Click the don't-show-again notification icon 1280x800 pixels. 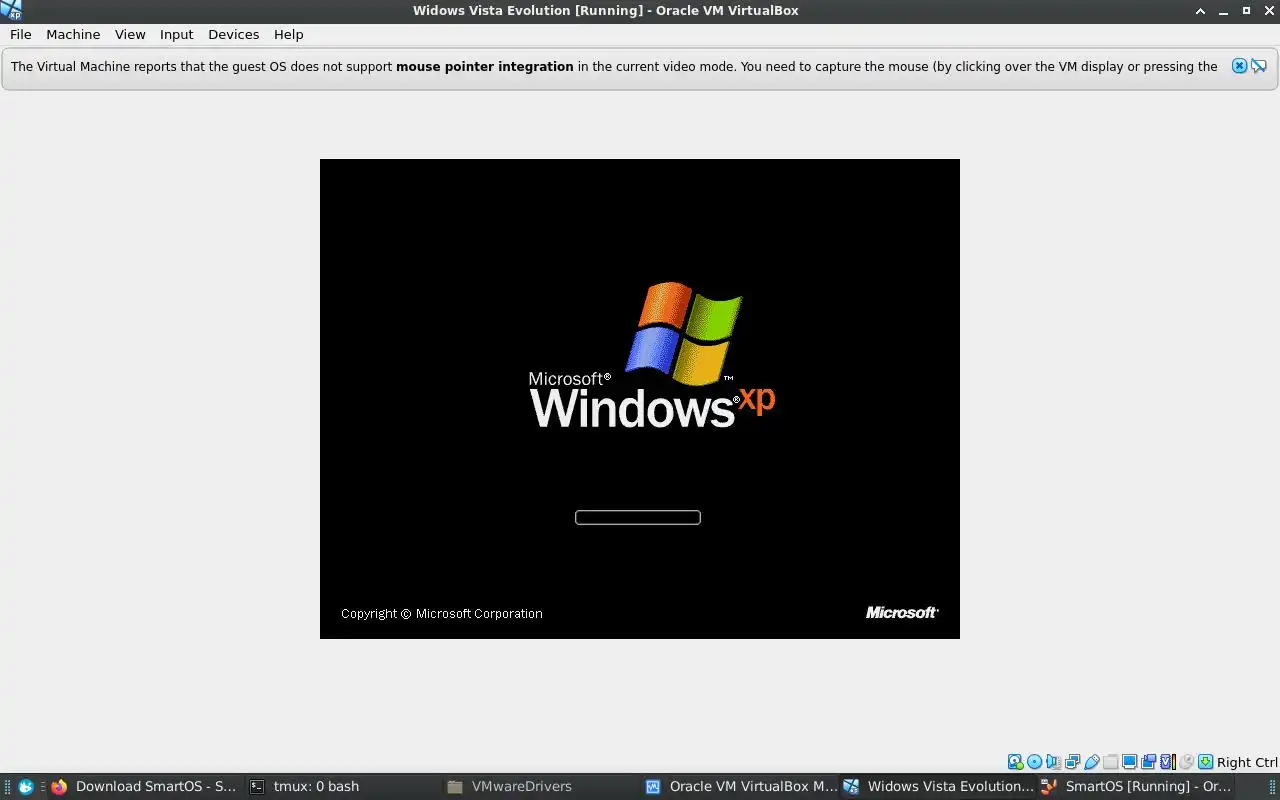pyautogui.click(x=1259, y=66)
